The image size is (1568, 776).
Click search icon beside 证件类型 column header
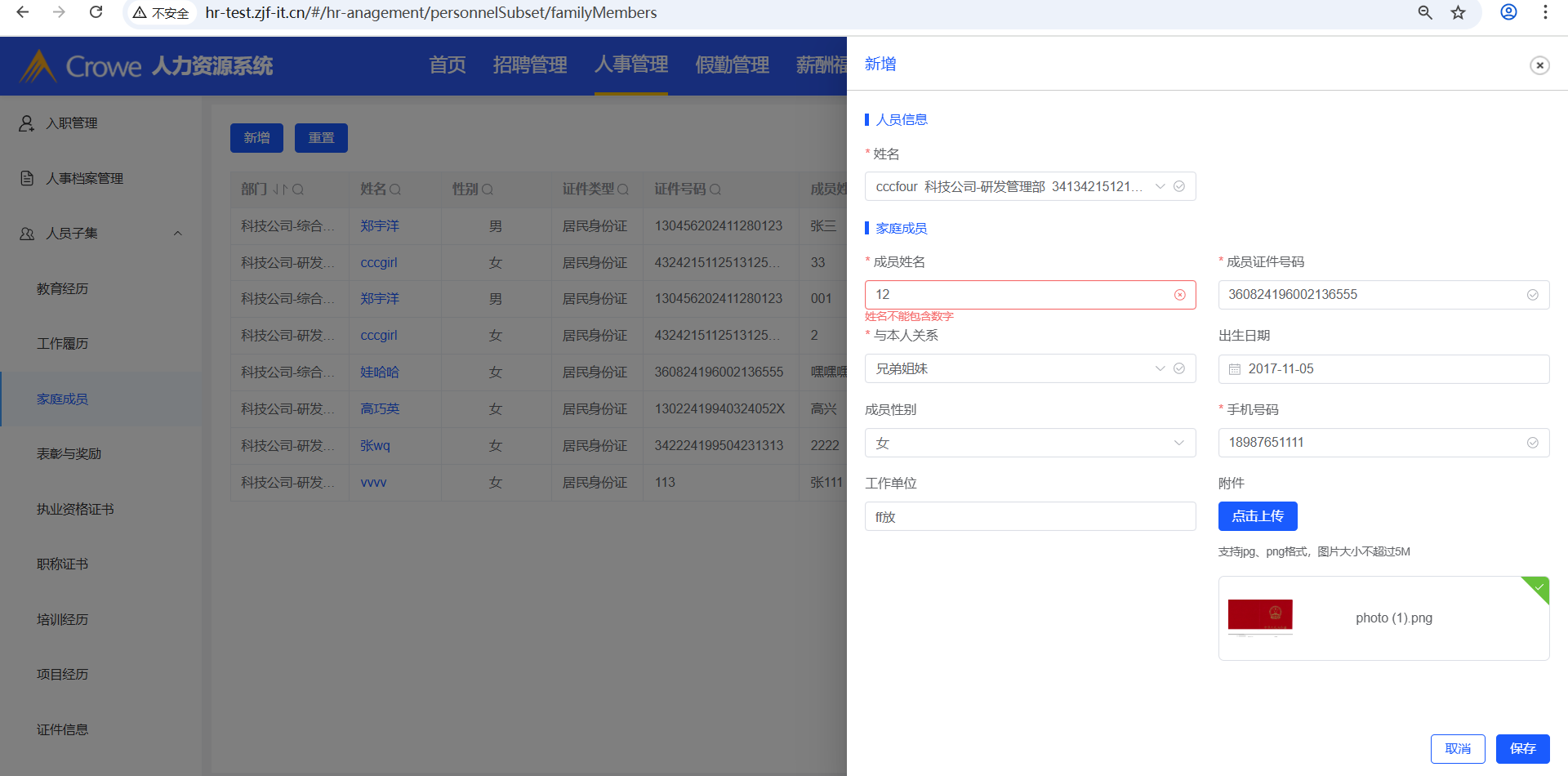[623, 190]
